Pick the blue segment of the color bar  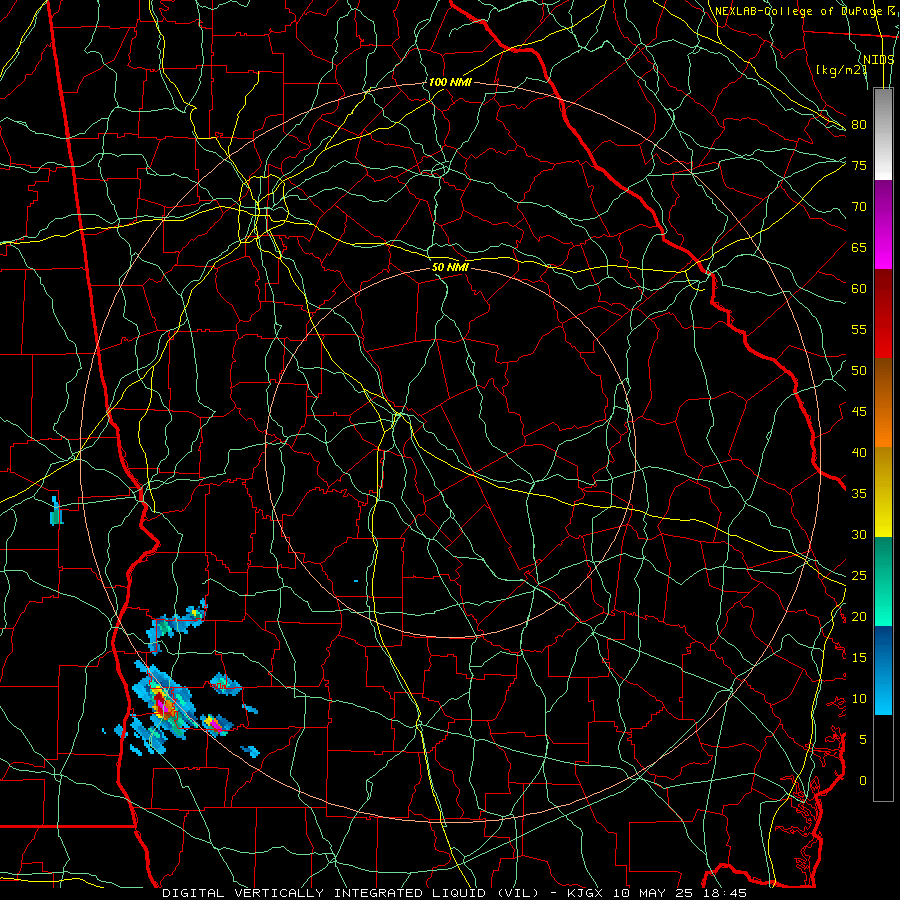(883, 670)
